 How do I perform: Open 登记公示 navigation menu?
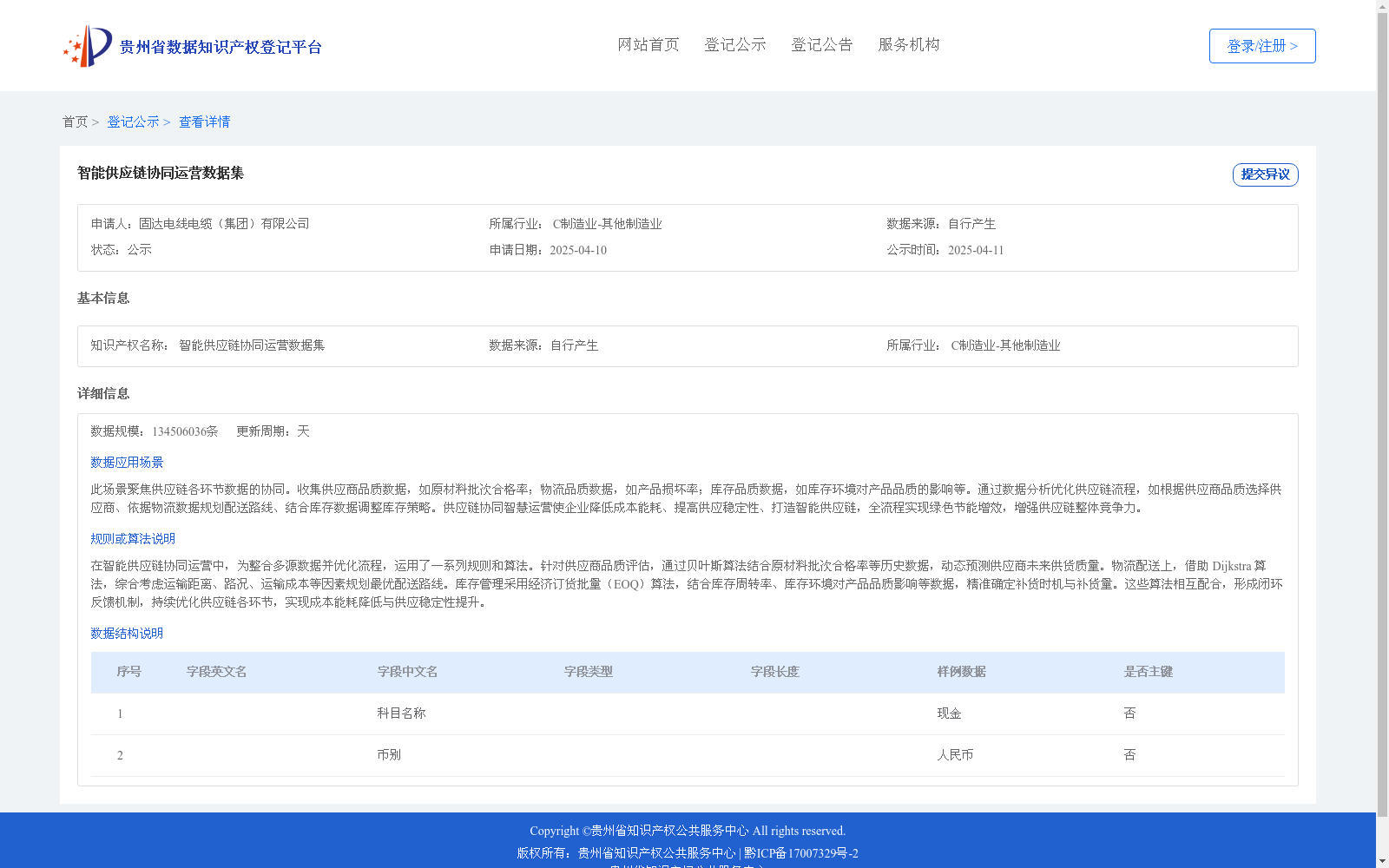point(735,44)
